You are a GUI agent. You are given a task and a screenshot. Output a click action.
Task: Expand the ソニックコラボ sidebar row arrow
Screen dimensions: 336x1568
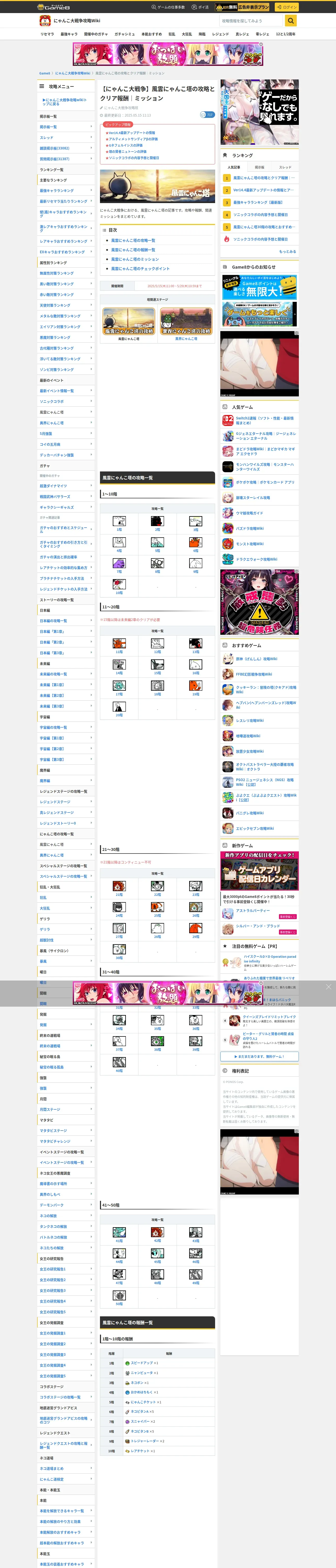tap(92, 401)
